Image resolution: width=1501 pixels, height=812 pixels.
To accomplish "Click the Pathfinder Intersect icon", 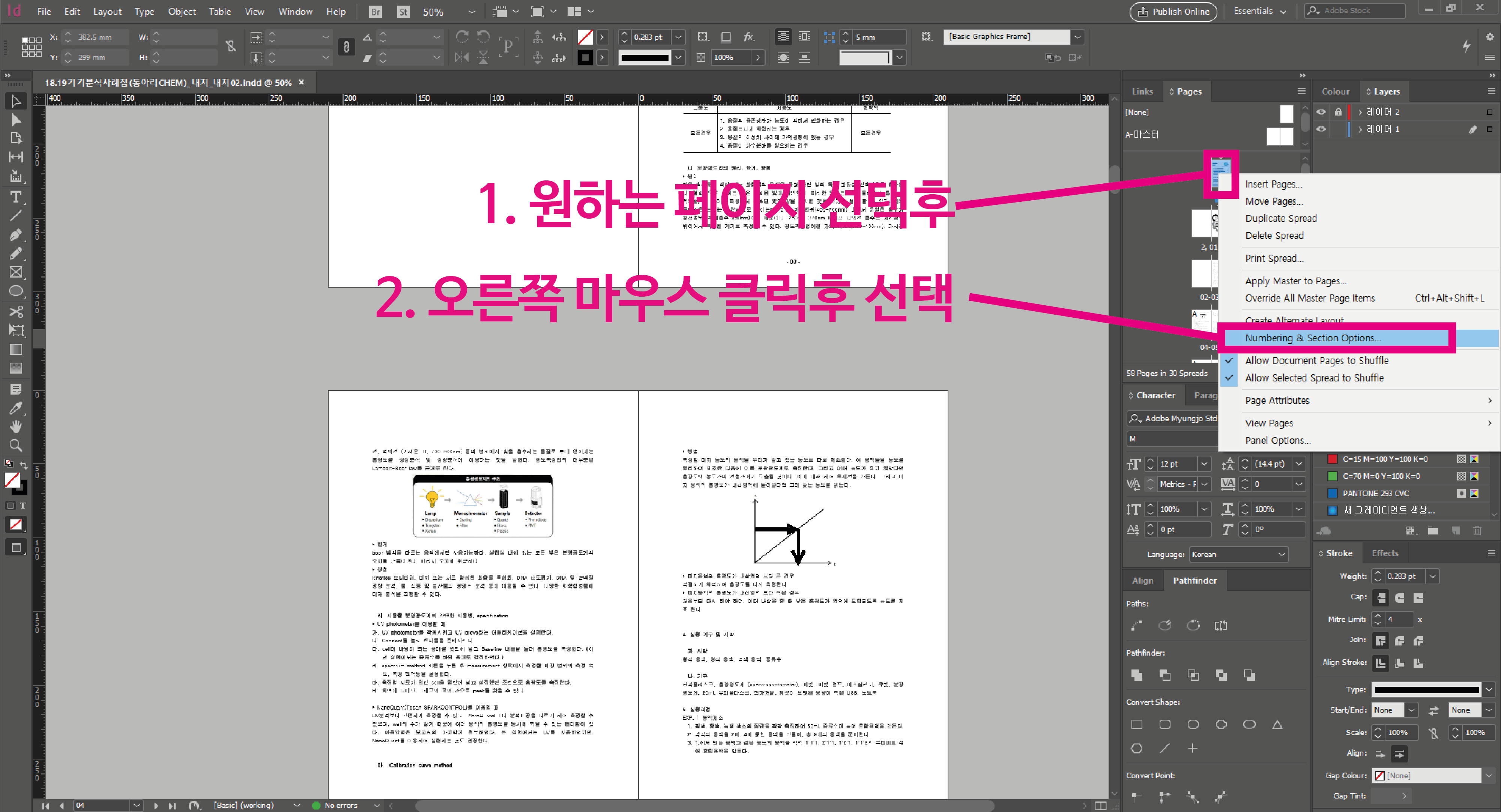I will (1193, 674).
